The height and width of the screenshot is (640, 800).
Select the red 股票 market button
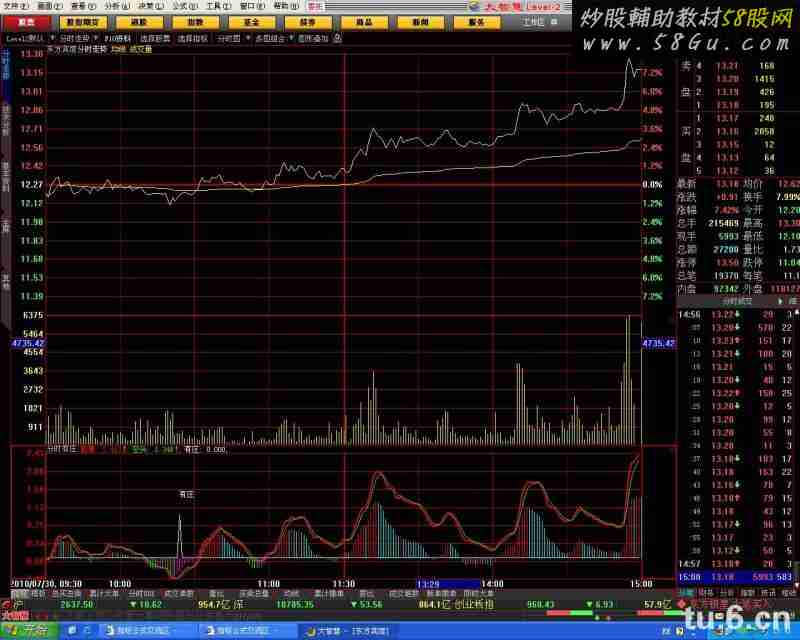[27, 22]
